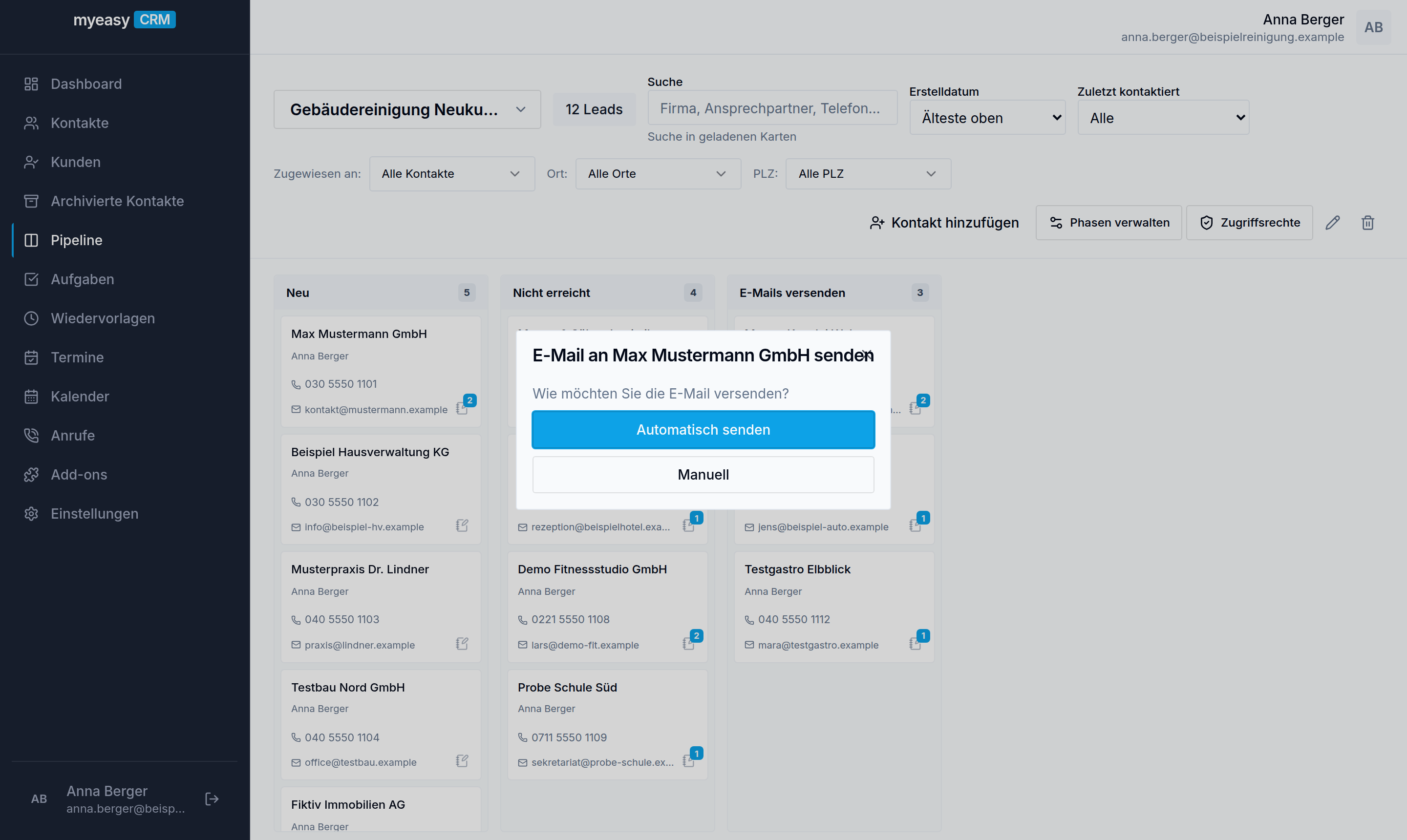Image resolution: width=1407 pixels, height=840 pixels.
Task: Expand the Alle PLZ dropdown
Action: pos(868,174)
